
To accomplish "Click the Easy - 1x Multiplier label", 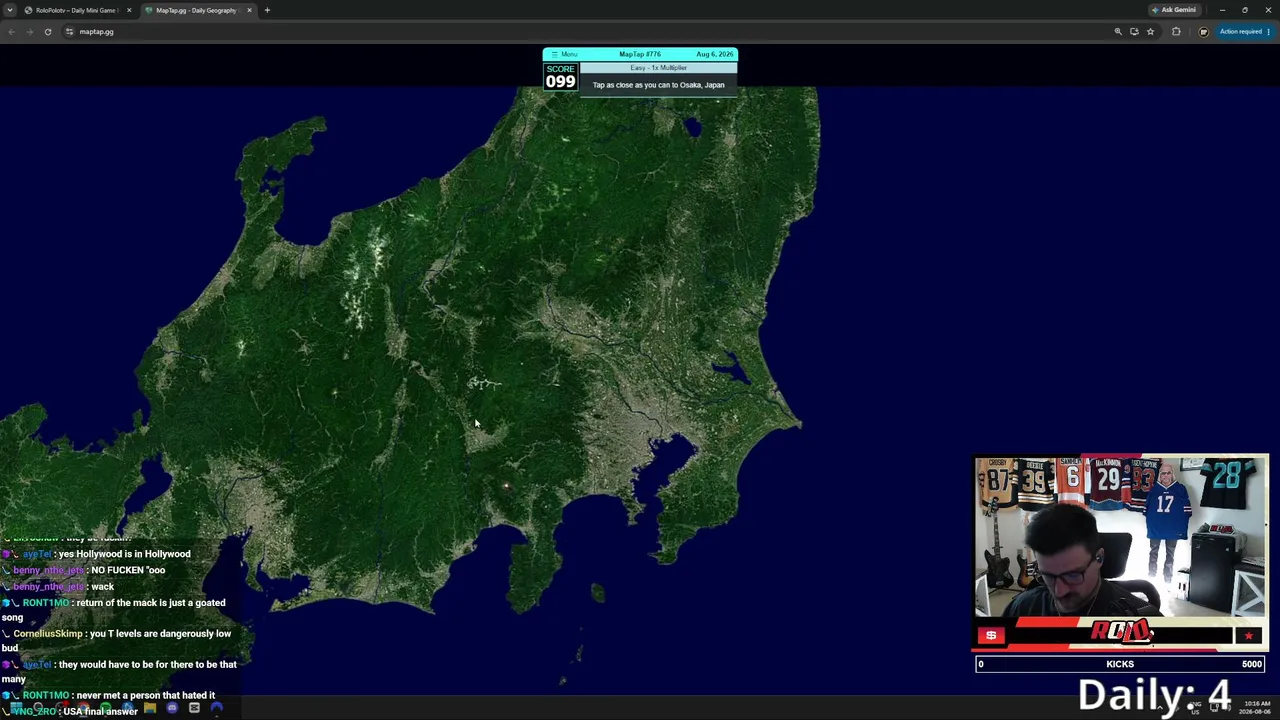I will click(658, 68).
